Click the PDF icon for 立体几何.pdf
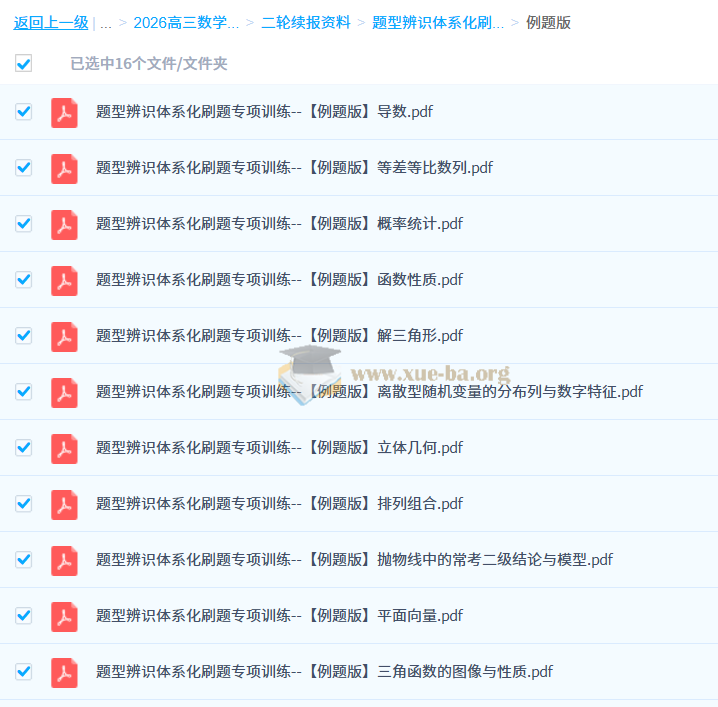This screenshot has width=718, height=707. click(x=64, y=448)
